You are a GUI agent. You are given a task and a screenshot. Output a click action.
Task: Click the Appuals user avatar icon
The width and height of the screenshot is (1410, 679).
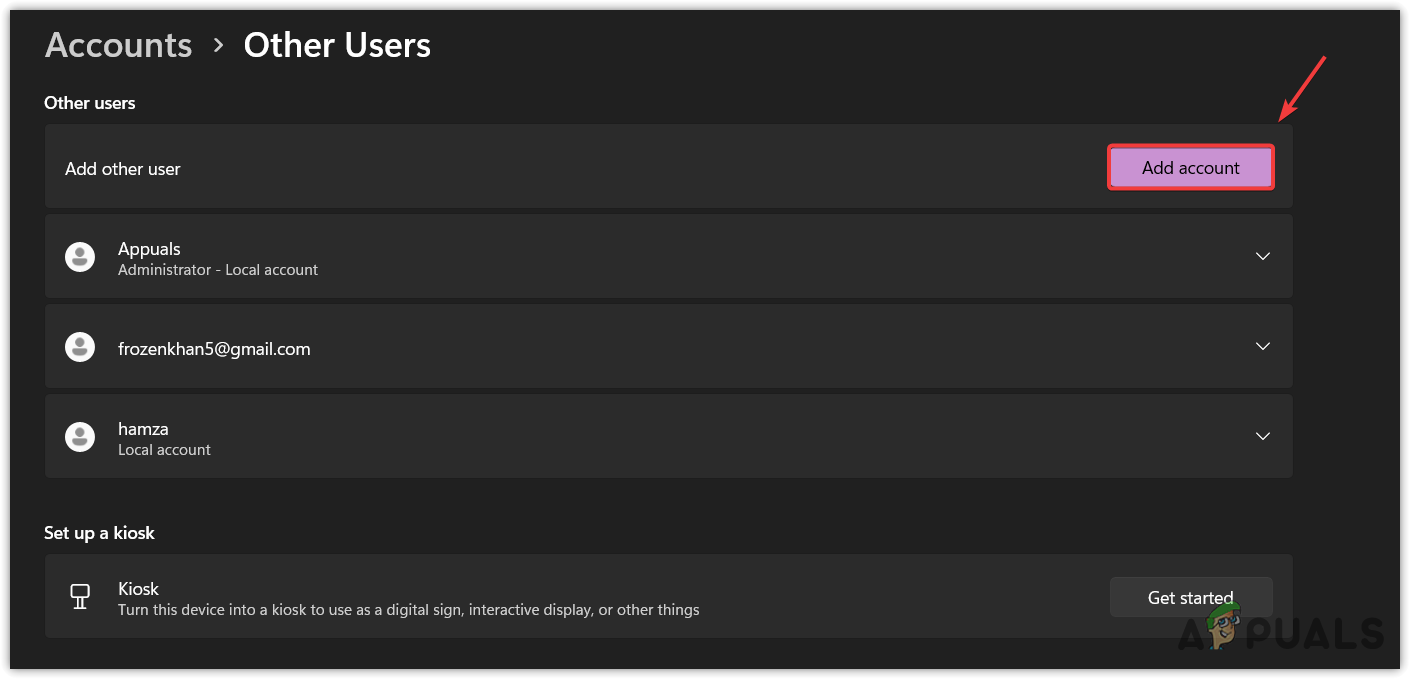click(x=80, y=257)
